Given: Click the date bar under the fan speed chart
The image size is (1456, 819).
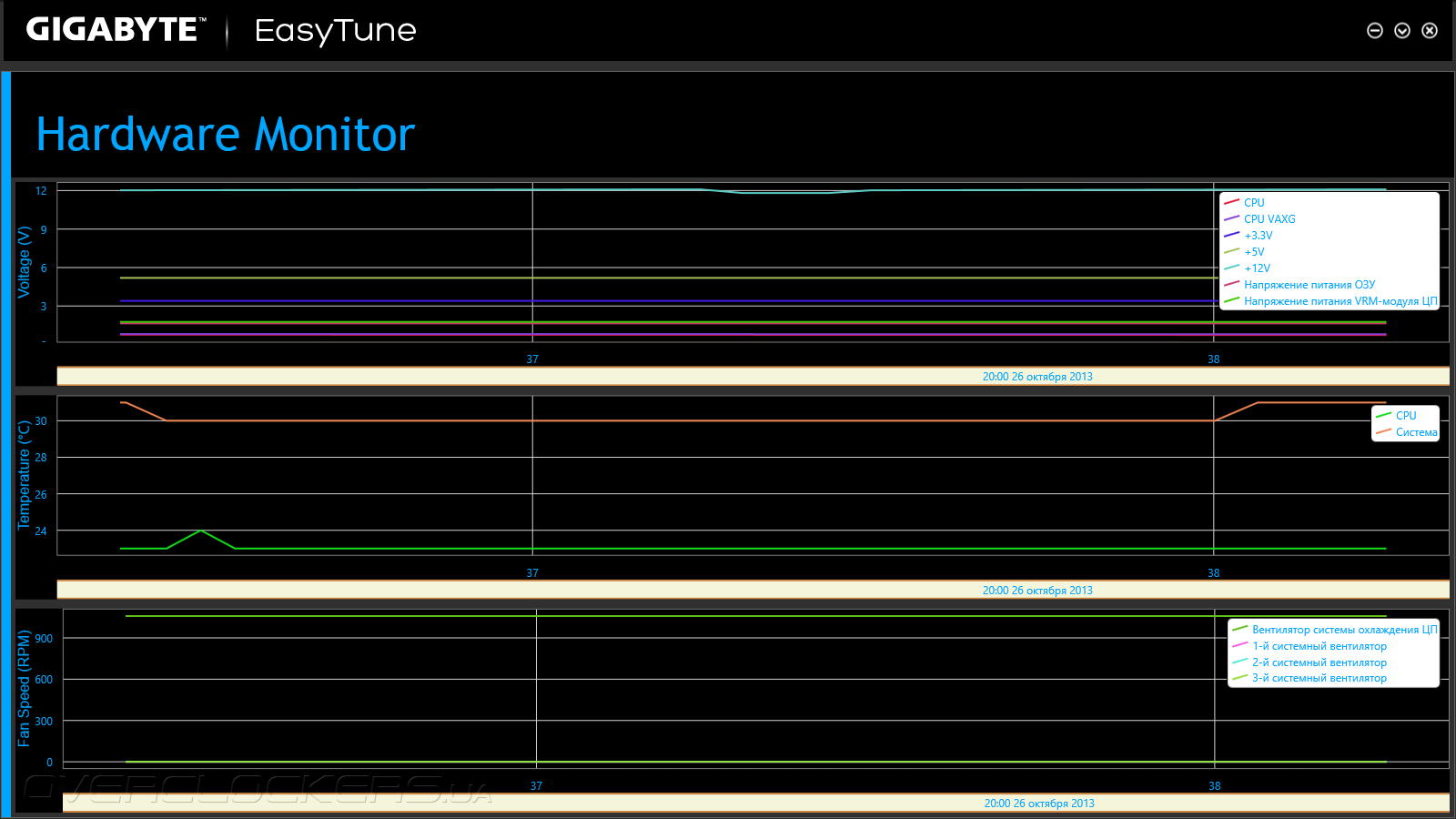Looking at the screenshot, I should (755, 804).
